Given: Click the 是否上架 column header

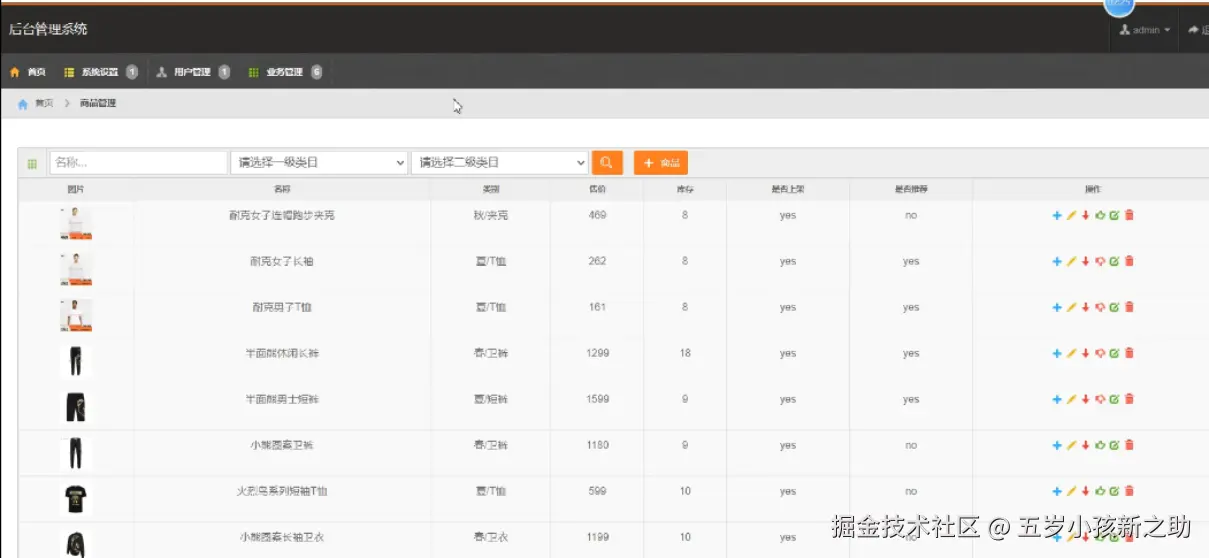Looking at the screenshot, I should point(788,189).
